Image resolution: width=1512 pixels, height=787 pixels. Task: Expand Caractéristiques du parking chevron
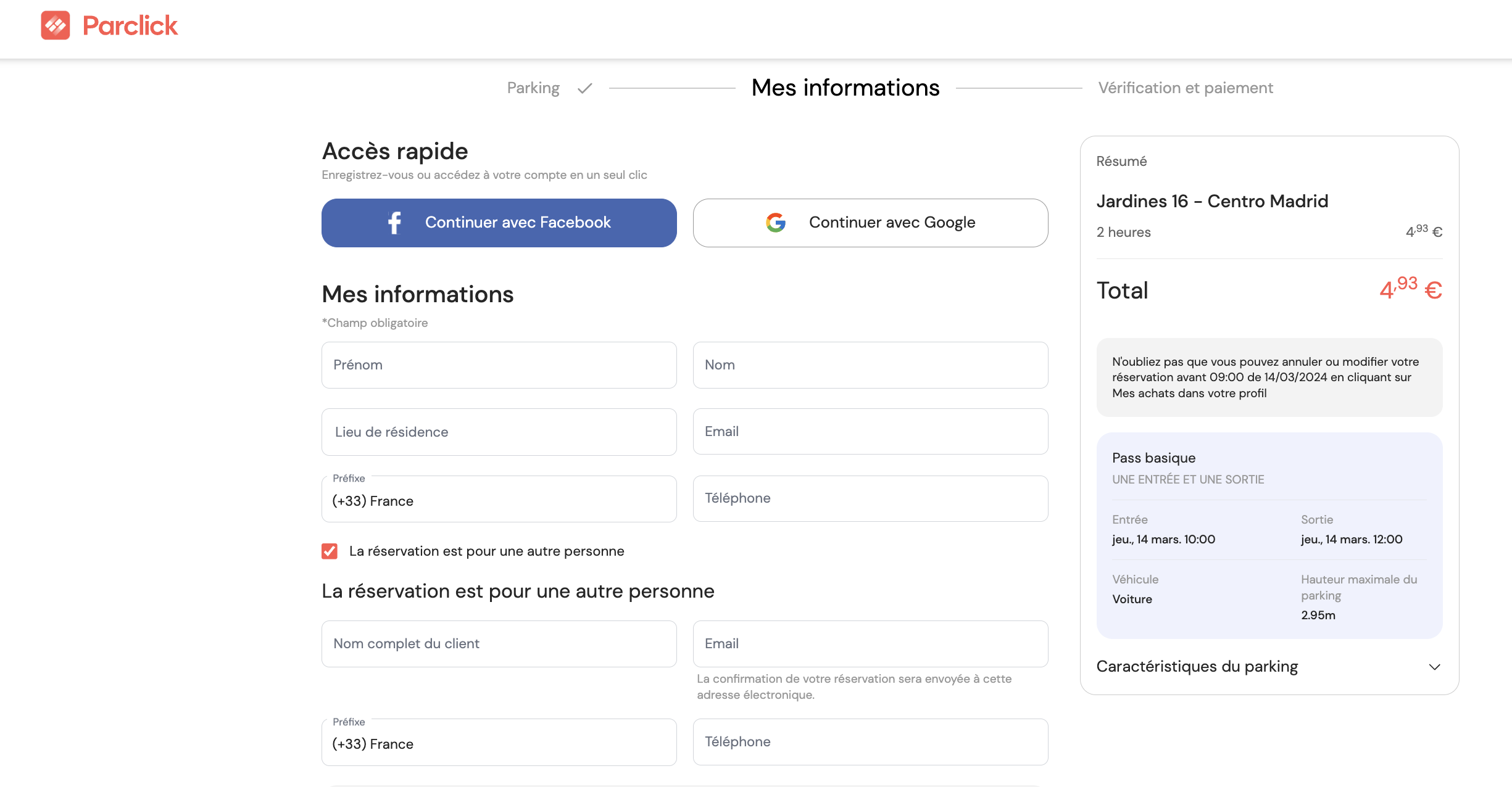pyautogui.click(x=1434, y=667)
